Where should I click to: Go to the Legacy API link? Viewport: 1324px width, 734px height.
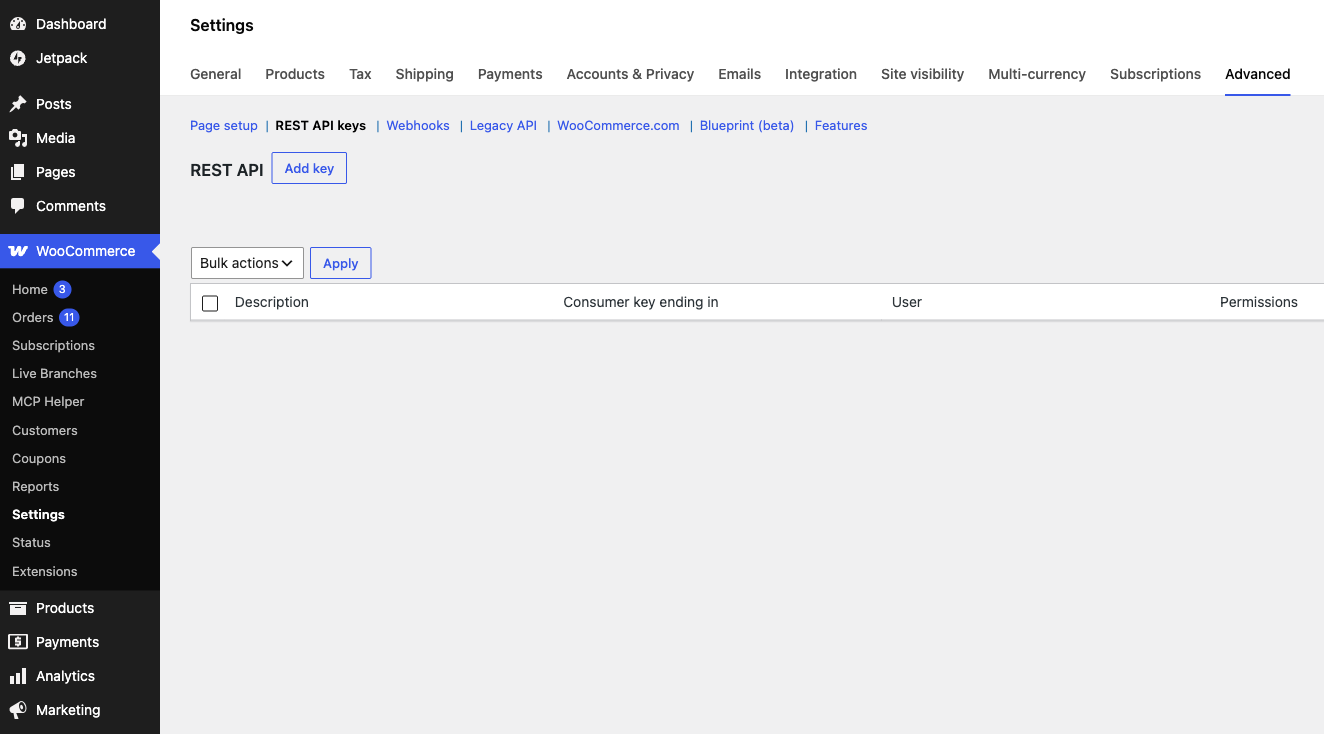(x=503, y=125)
